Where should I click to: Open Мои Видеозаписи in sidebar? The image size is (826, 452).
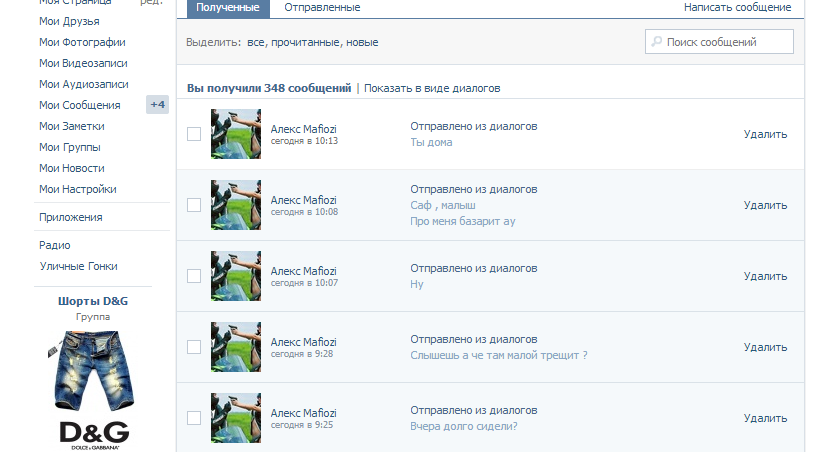pos(83,63)
